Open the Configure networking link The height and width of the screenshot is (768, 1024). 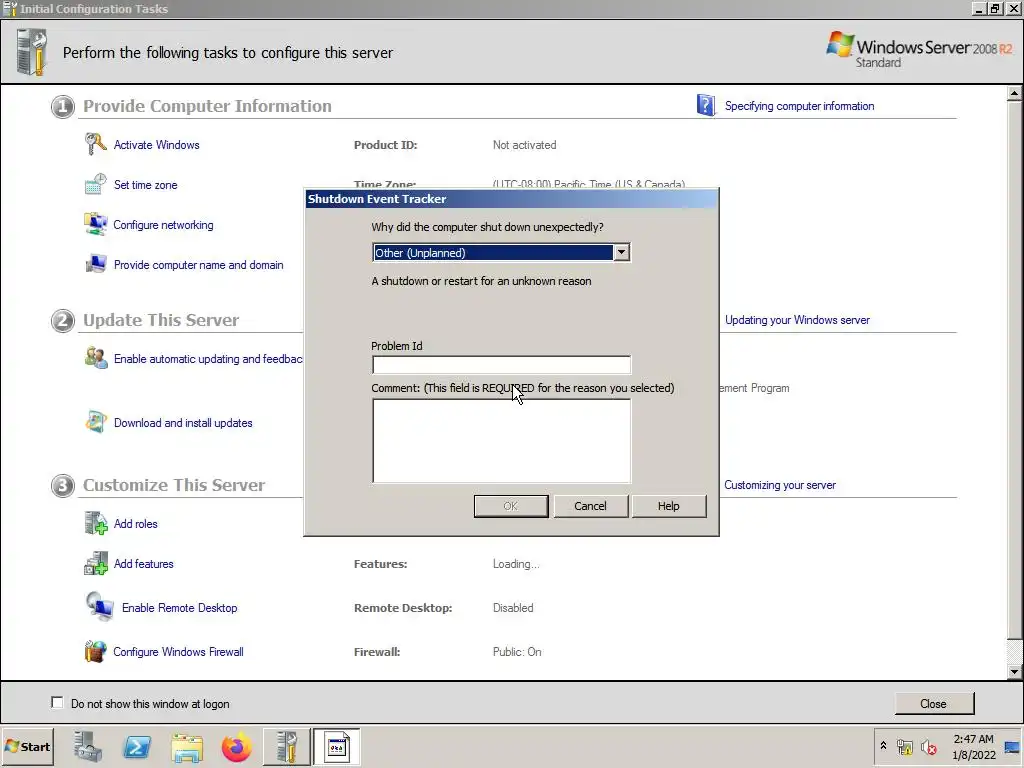click(x=163, y=225)
